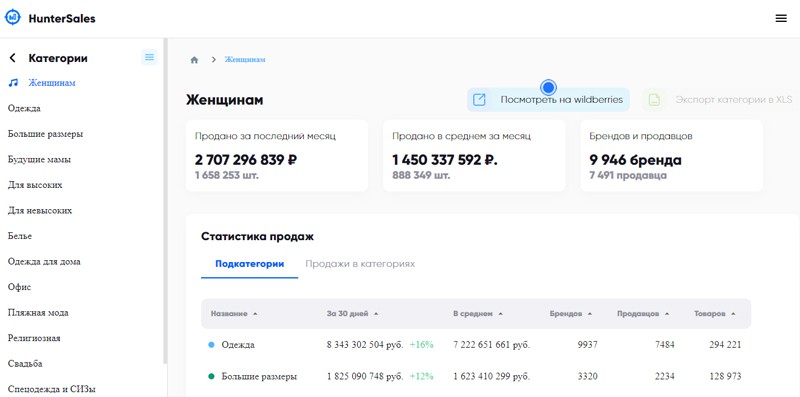Viewport: 800px width, 397px height.
Task: Click the green dot next to Большие размеры row
Action: click(x=211, y=377)
